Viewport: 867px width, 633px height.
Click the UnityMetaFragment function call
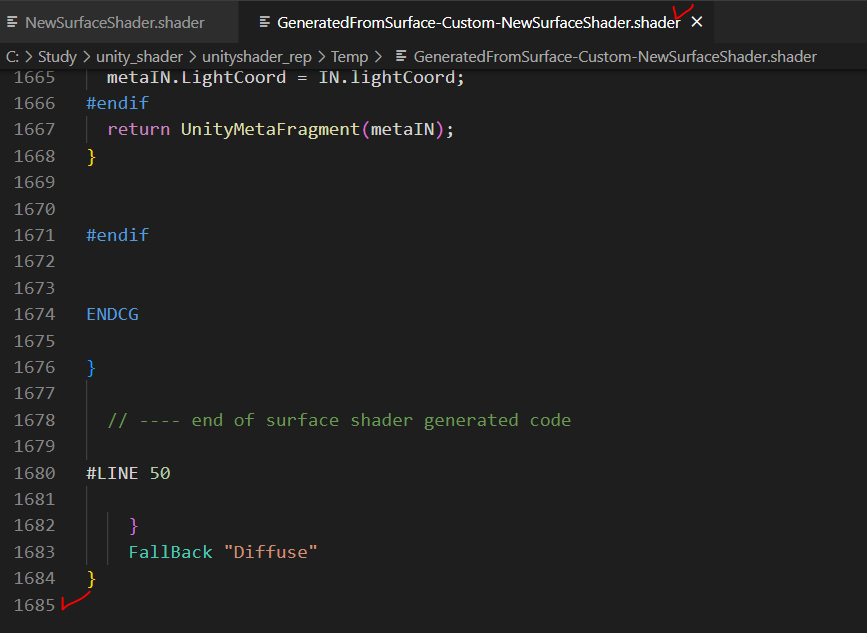click(x=270, y=129)
